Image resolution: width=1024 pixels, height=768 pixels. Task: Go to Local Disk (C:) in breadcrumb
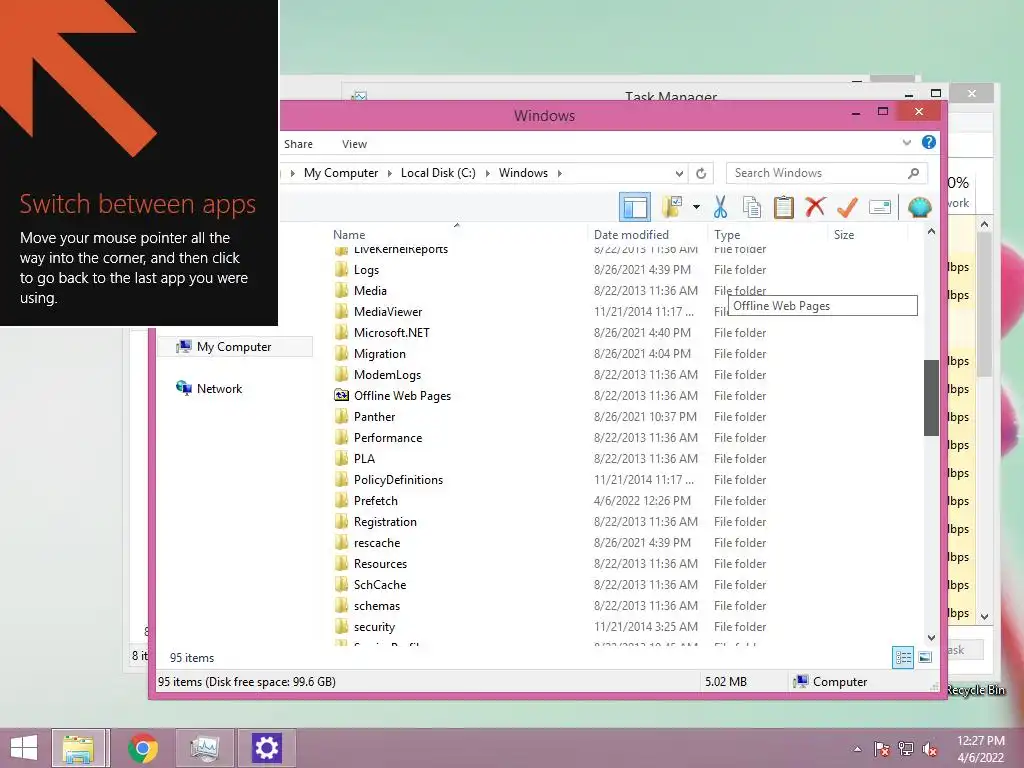pyautogui.click(x=438, y=173)
